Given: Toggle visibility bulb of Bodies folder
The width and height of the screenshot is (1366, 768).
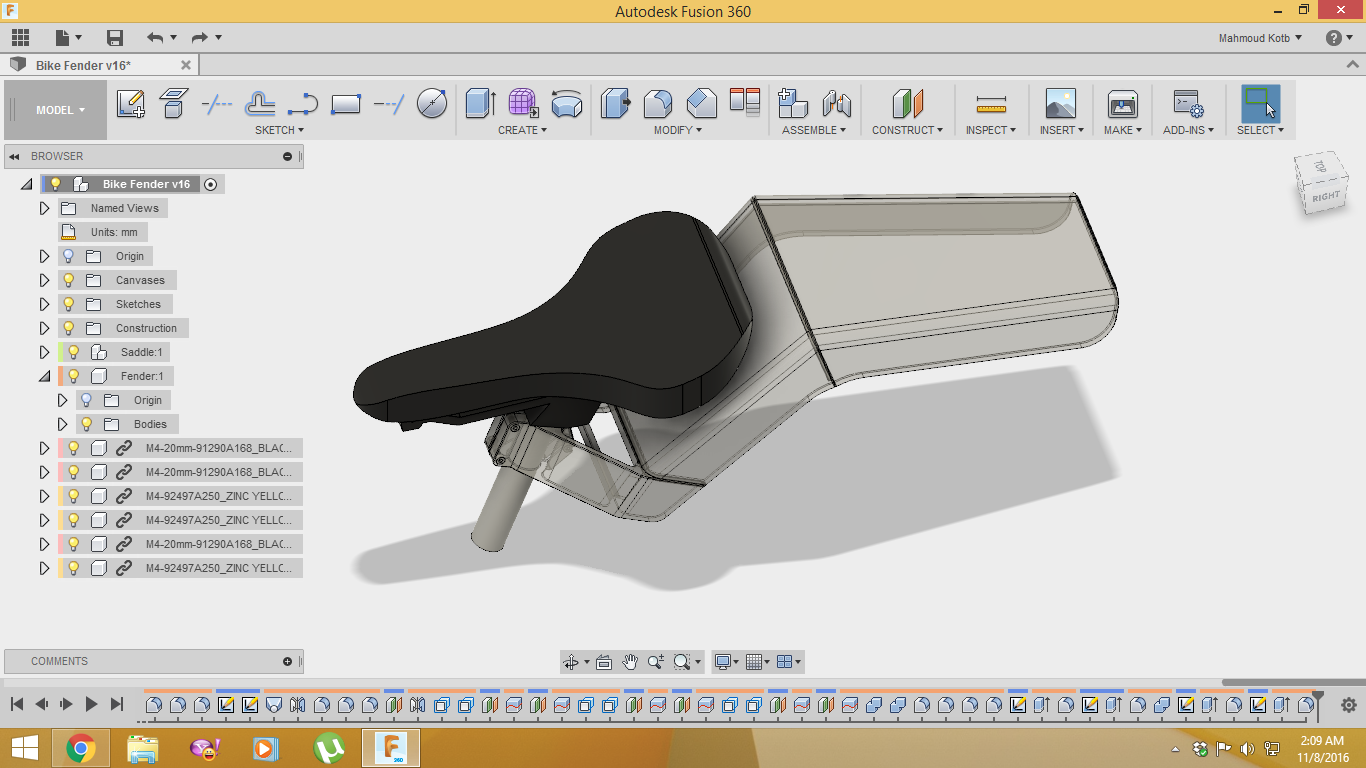Looking at the screenshot, I should (x=87, y=424).
